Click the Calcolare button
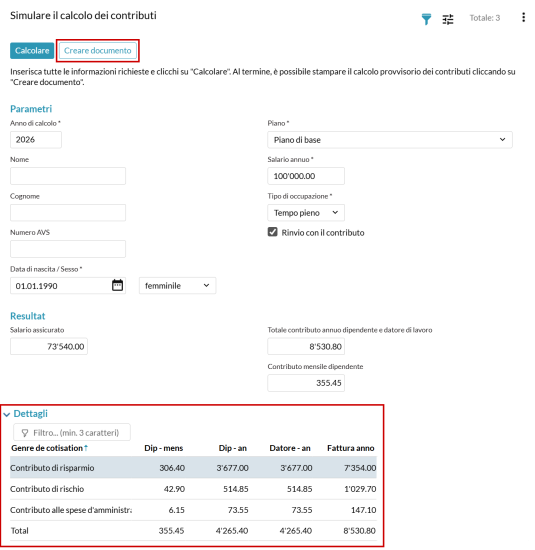The height and width of the screenshot is (550, 535). coord(32,51)
